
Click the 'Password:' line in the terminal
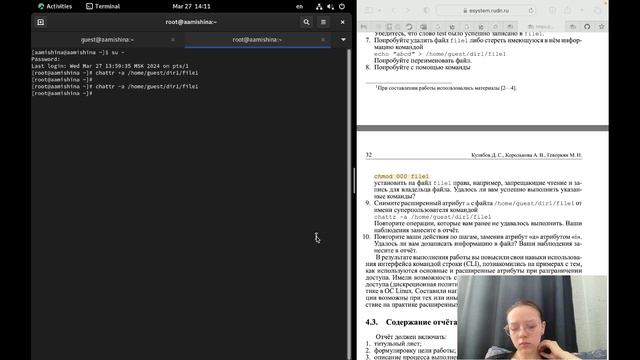(x=46, y=59)
